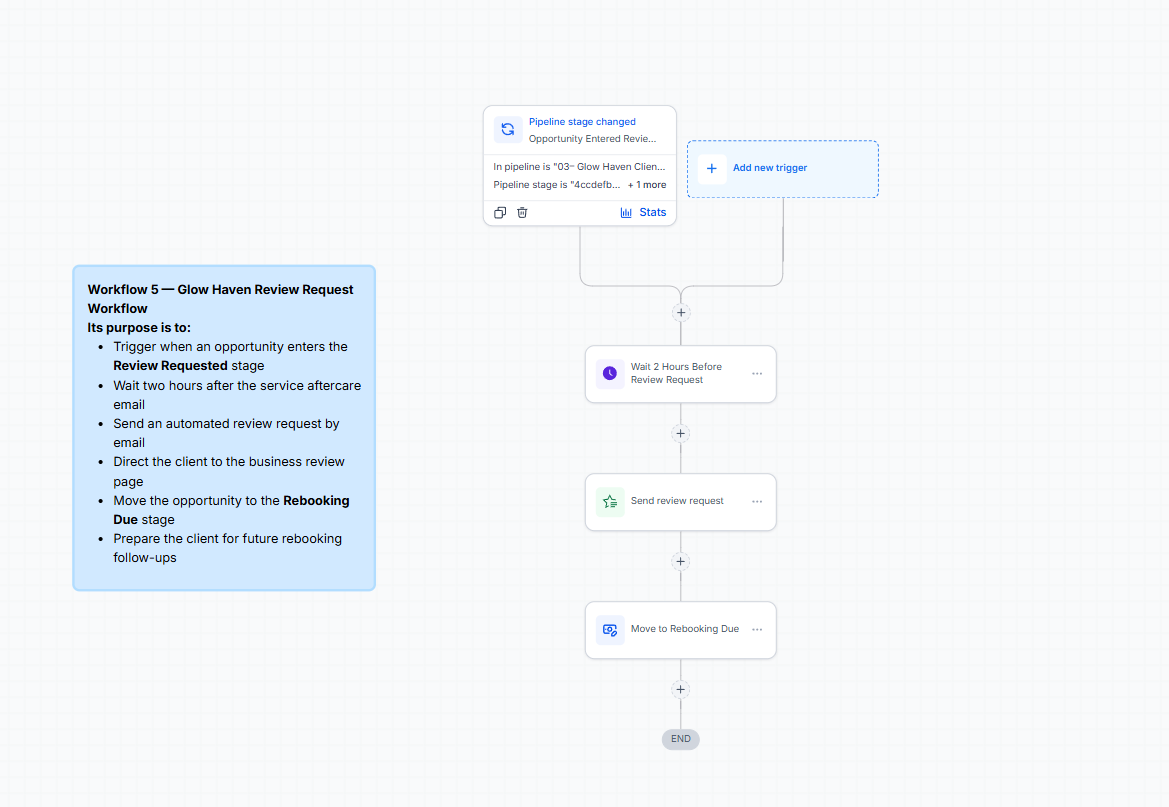Duplicate the trigger using the copy icon

500,213
